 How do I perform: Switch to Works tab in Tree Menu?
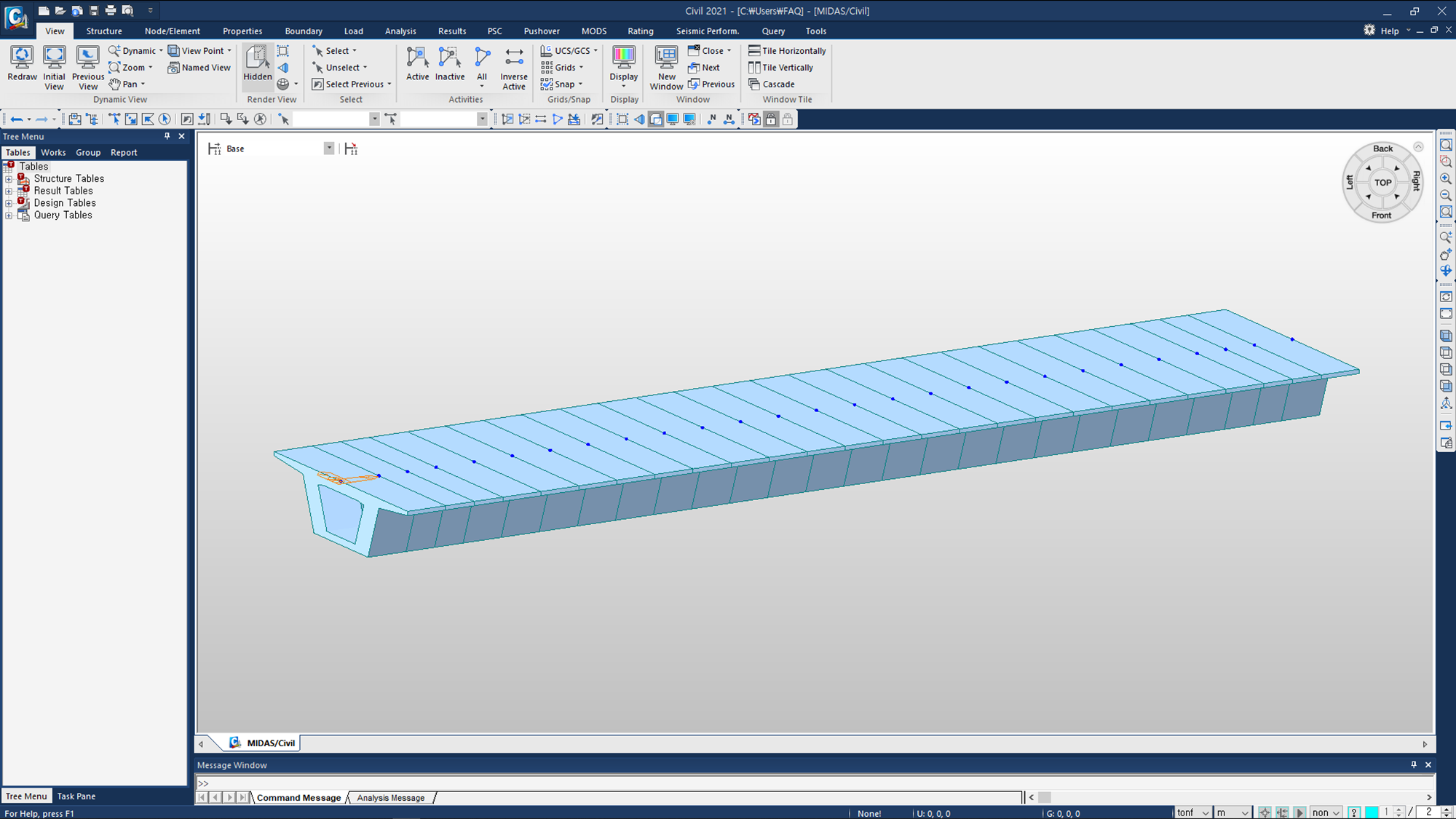tap(53, 153)
